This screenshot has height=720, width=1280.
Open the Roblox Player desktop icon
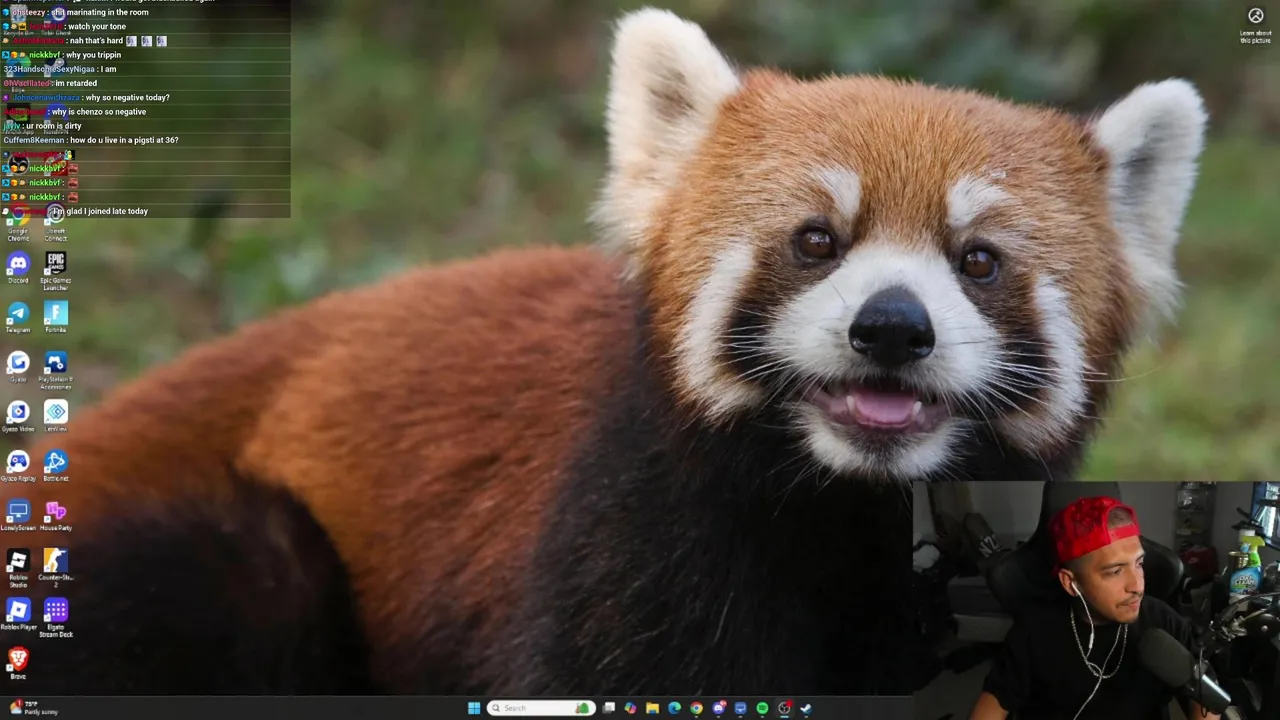(18, 614)
